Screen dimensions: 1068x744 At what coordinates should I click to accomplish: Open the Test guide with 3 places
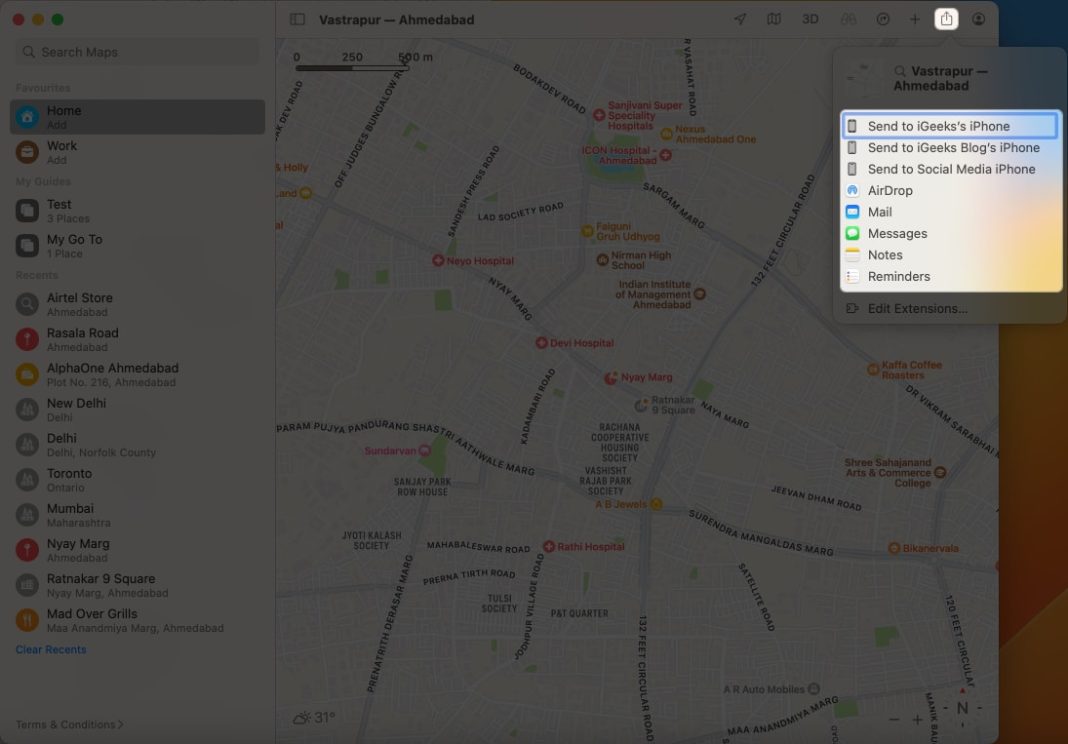[x=59, y=210]
